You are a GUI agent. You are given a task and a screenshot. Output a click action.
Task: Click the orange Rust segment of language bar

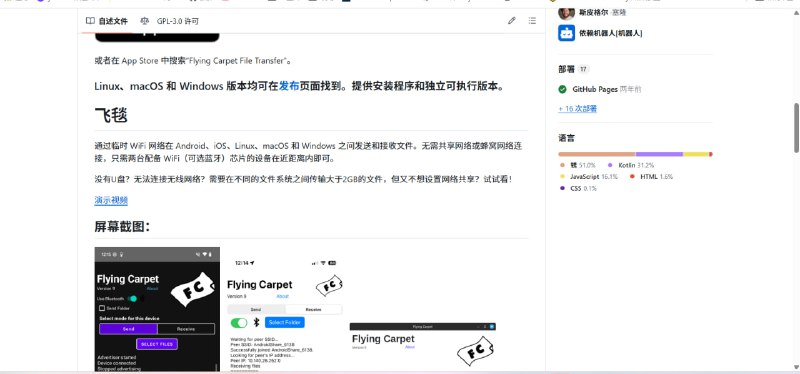pyautogui.click(x=597, y=154)
